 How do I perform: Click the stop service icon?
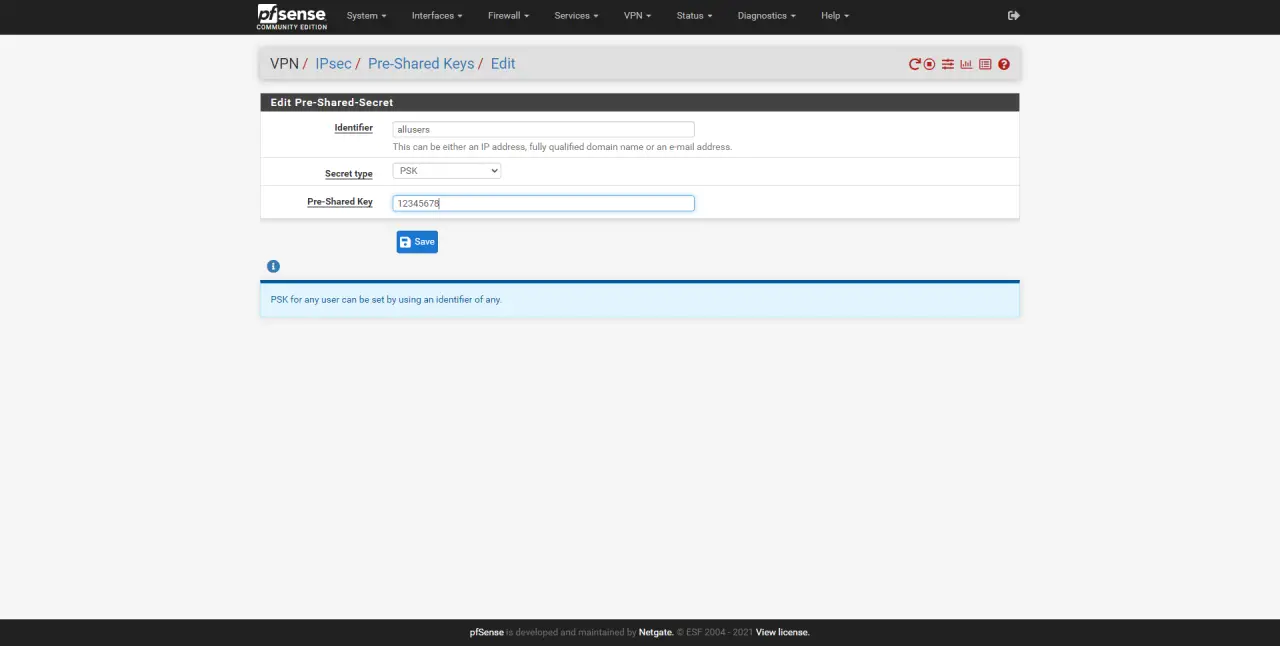pyautogui.click(x=929, y=64)
